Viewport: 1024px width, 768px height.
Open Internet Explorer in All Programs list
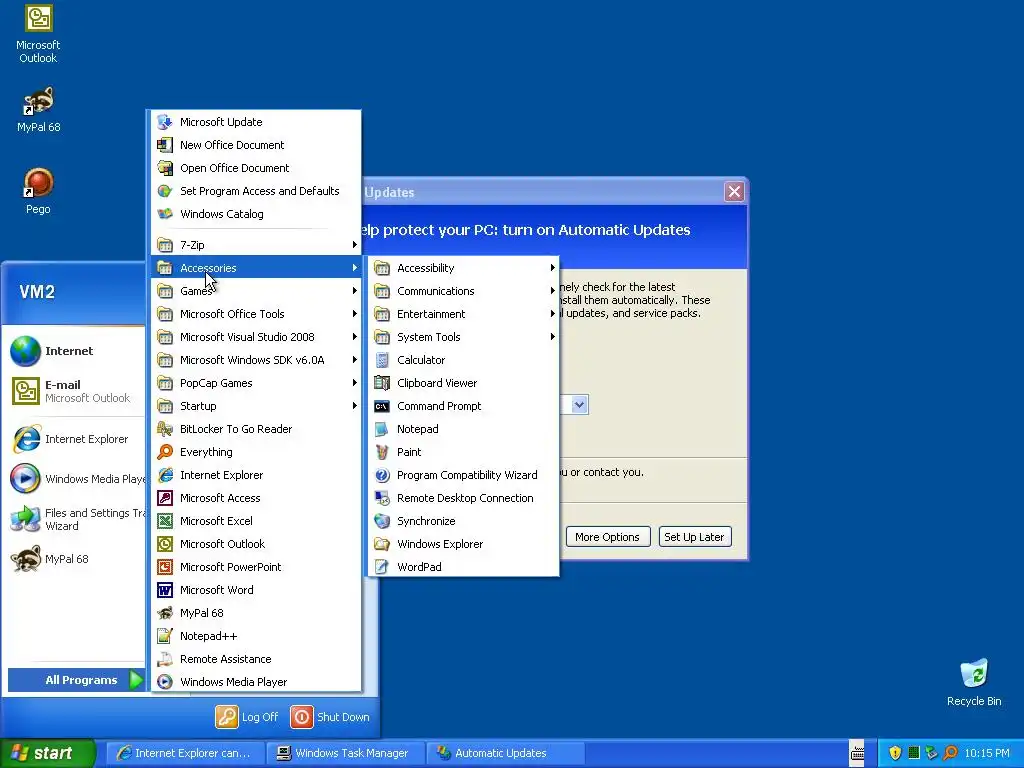tap(256, 475)
